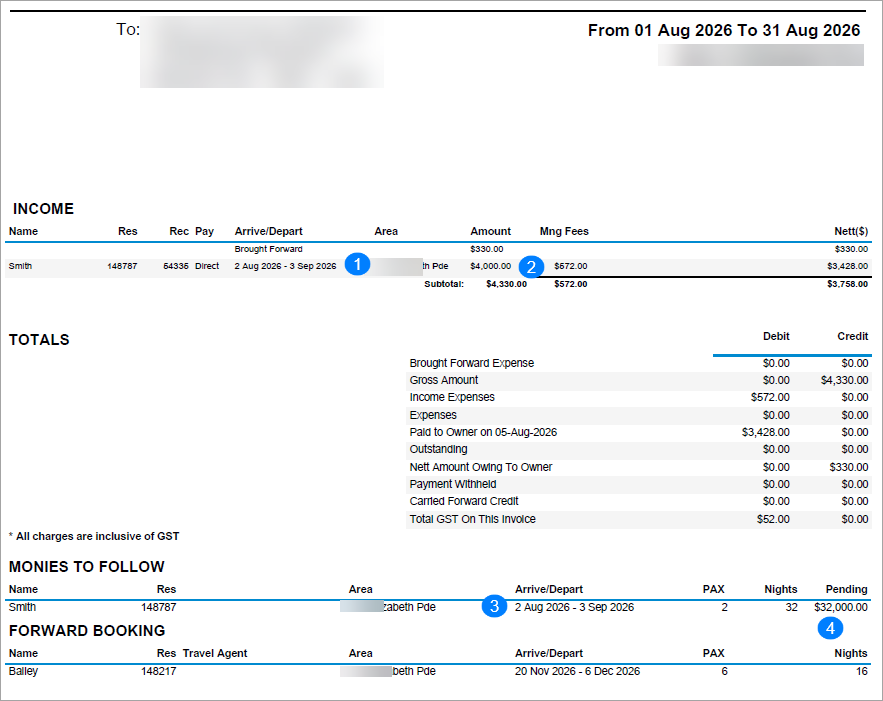Click the $3,428.00 nett value for Smith
The width and height of the screenshot is (883, 701).
(848, 266)
